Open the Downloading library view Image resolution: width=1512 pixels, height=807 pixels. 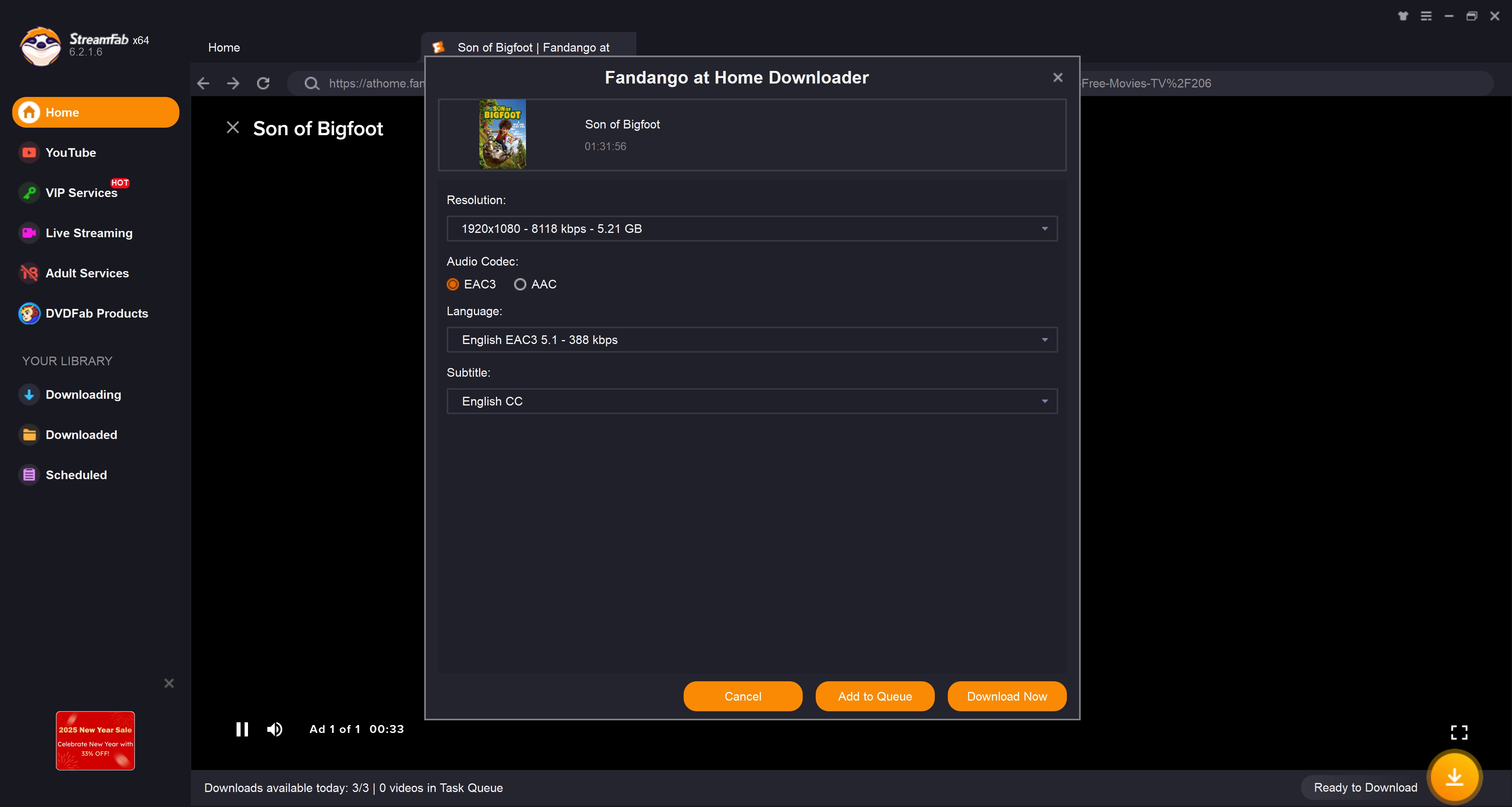[83, 395]
